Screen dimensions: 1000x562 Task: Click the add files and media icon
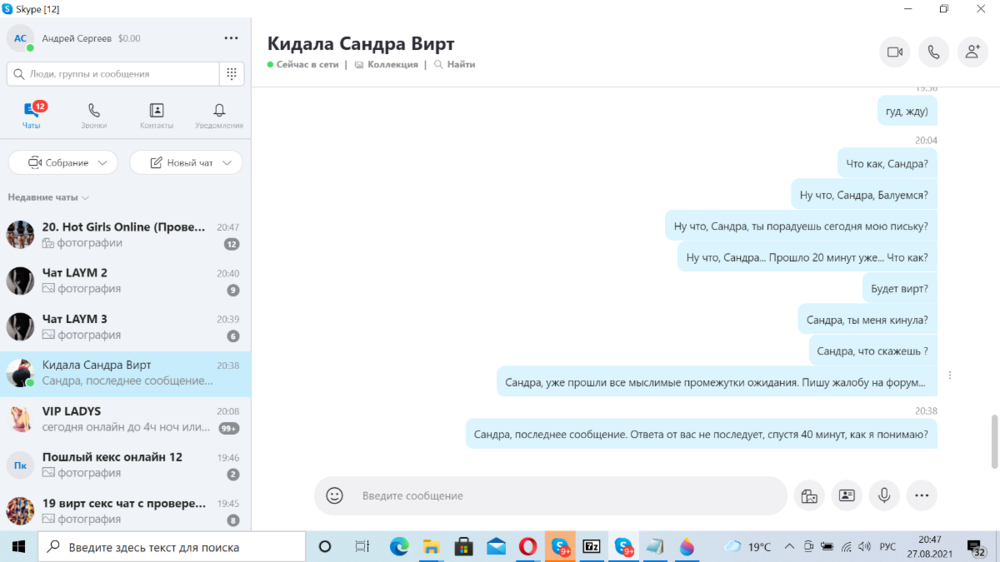[809, 496]
